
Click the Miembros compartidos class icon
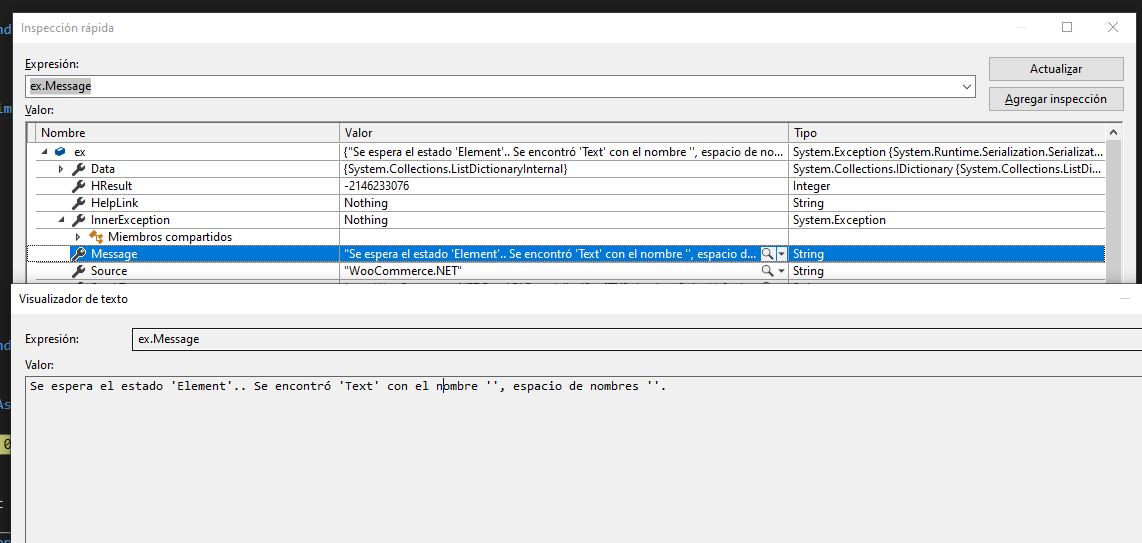pos(96,237)
